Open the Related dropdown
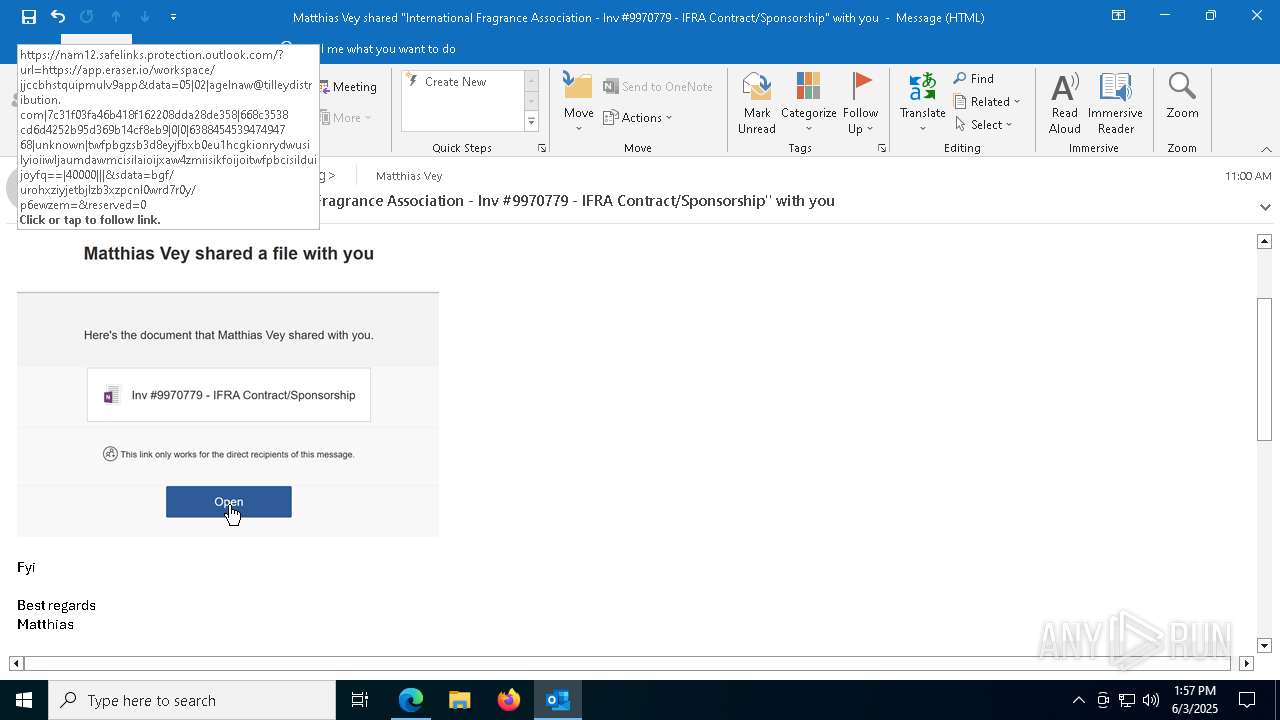The width and height of the screenshot is (1280, 720). pos(987,102)
